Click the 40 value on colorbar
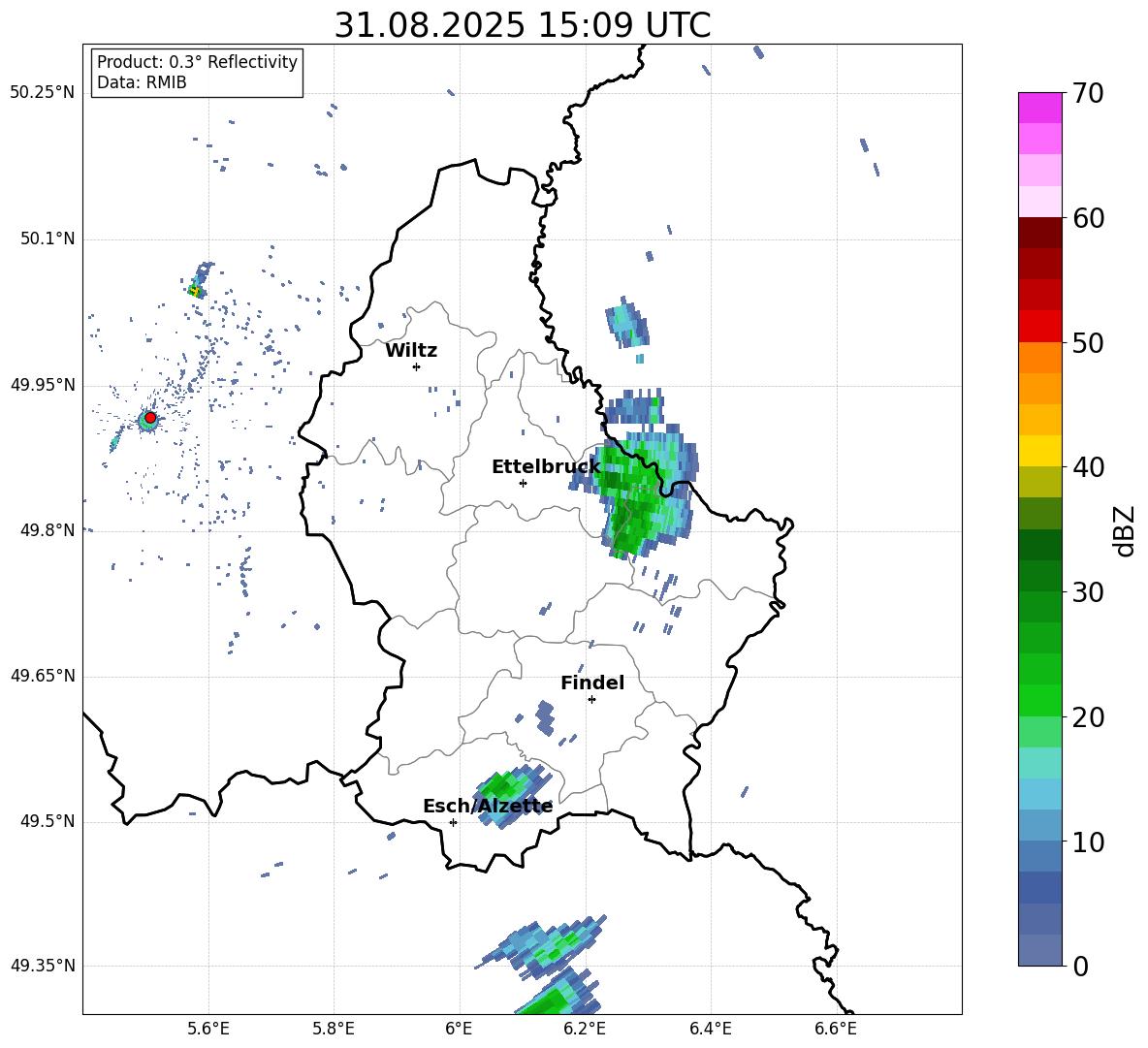The image size is (1148, 1048). tap(1088, 467)
